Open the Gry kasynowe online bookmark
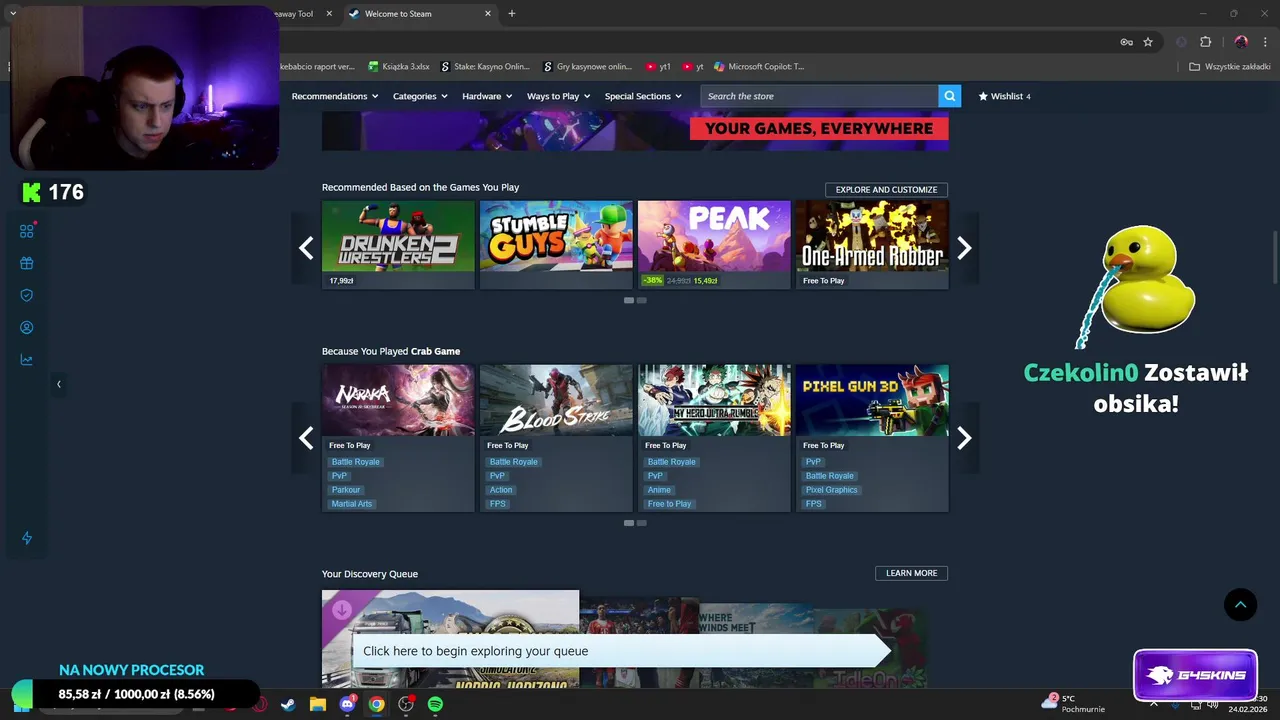 click(x=587, y=67)
